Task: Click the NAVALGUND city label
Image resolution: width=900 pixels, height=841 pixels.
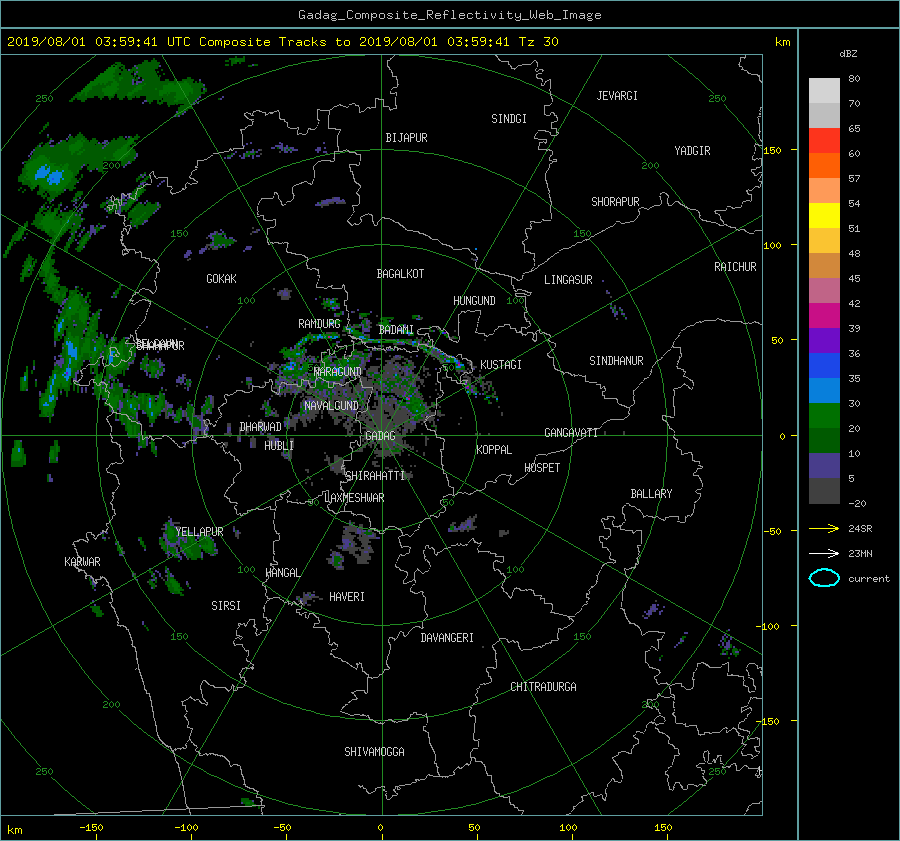Action: tap(331, 406)
